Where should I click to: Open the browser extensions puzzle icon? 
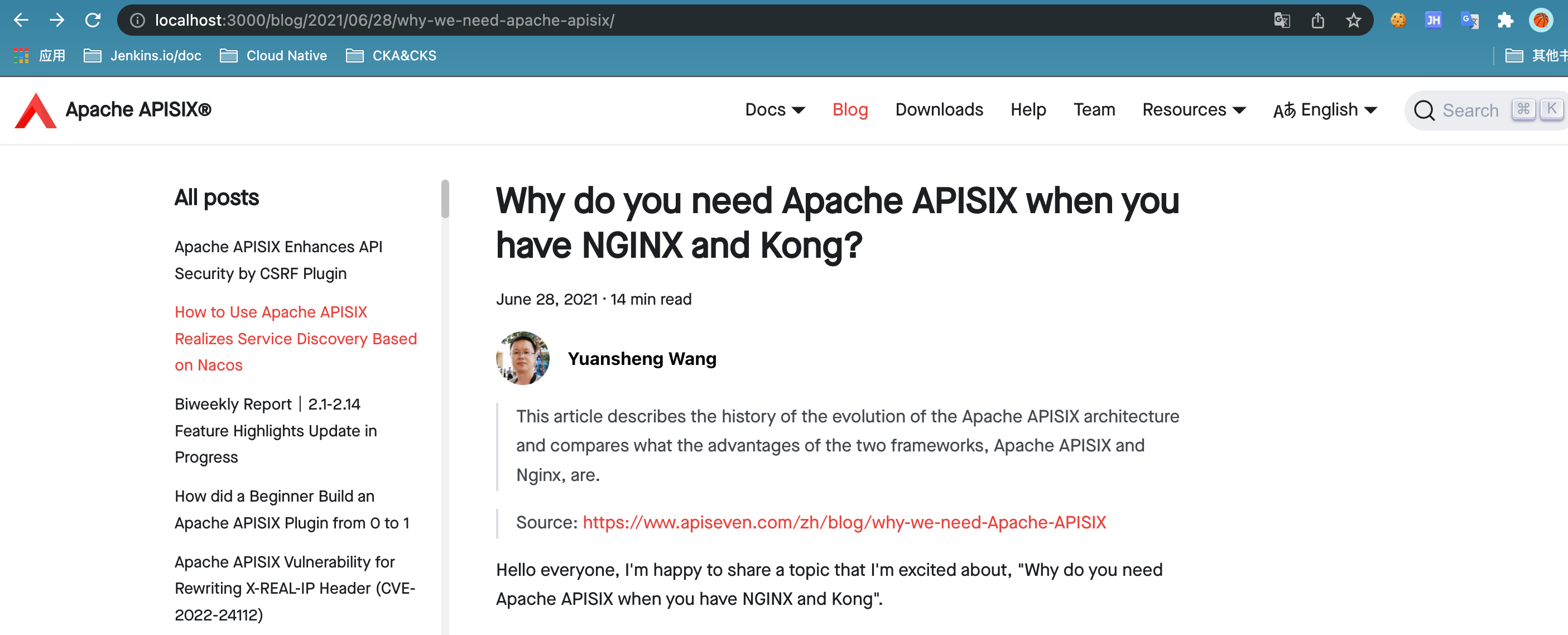(1506, 20)
